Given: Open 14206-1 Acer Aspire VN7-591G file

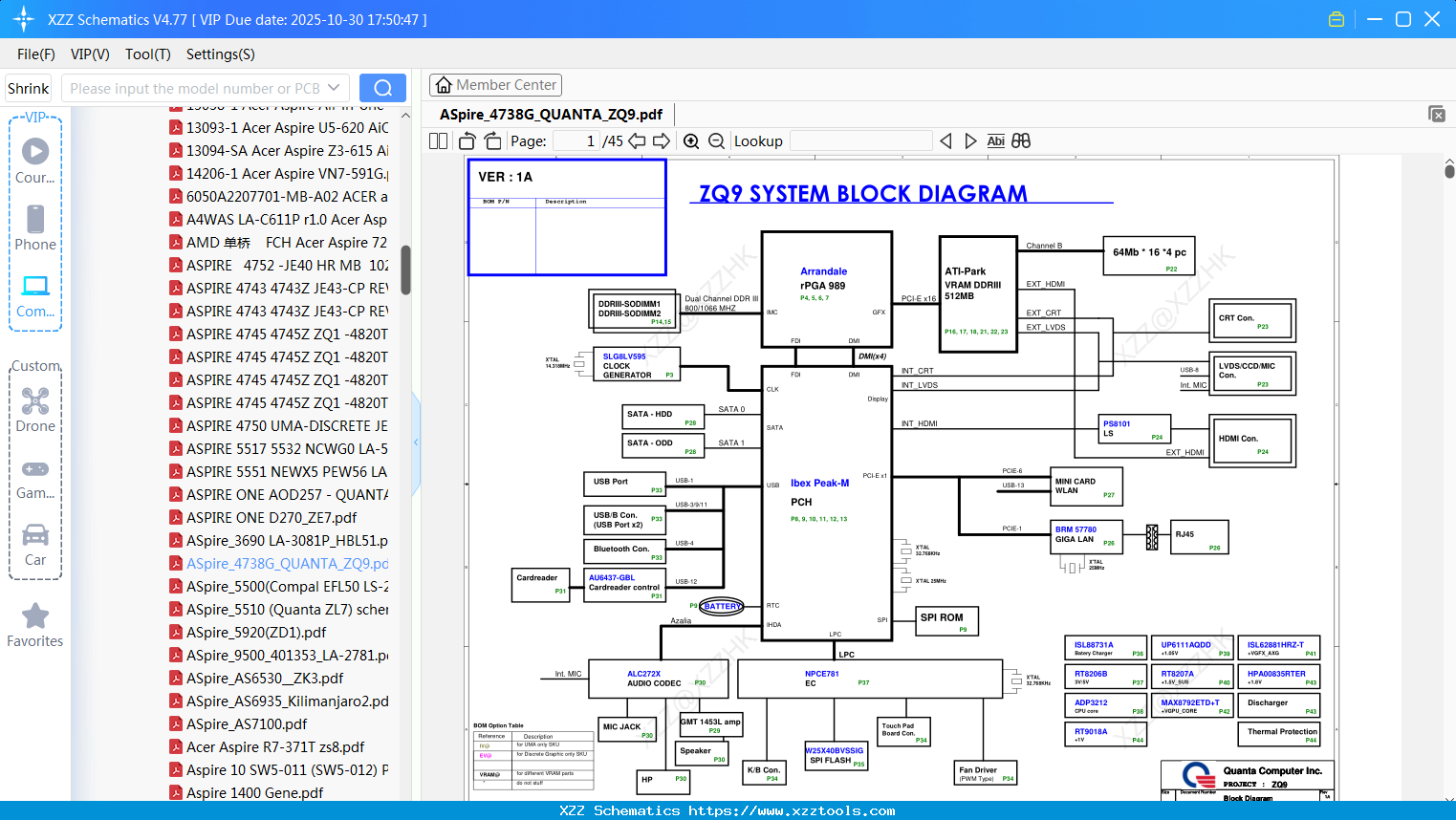Looking at the screenshot, I should click(278, 173).
